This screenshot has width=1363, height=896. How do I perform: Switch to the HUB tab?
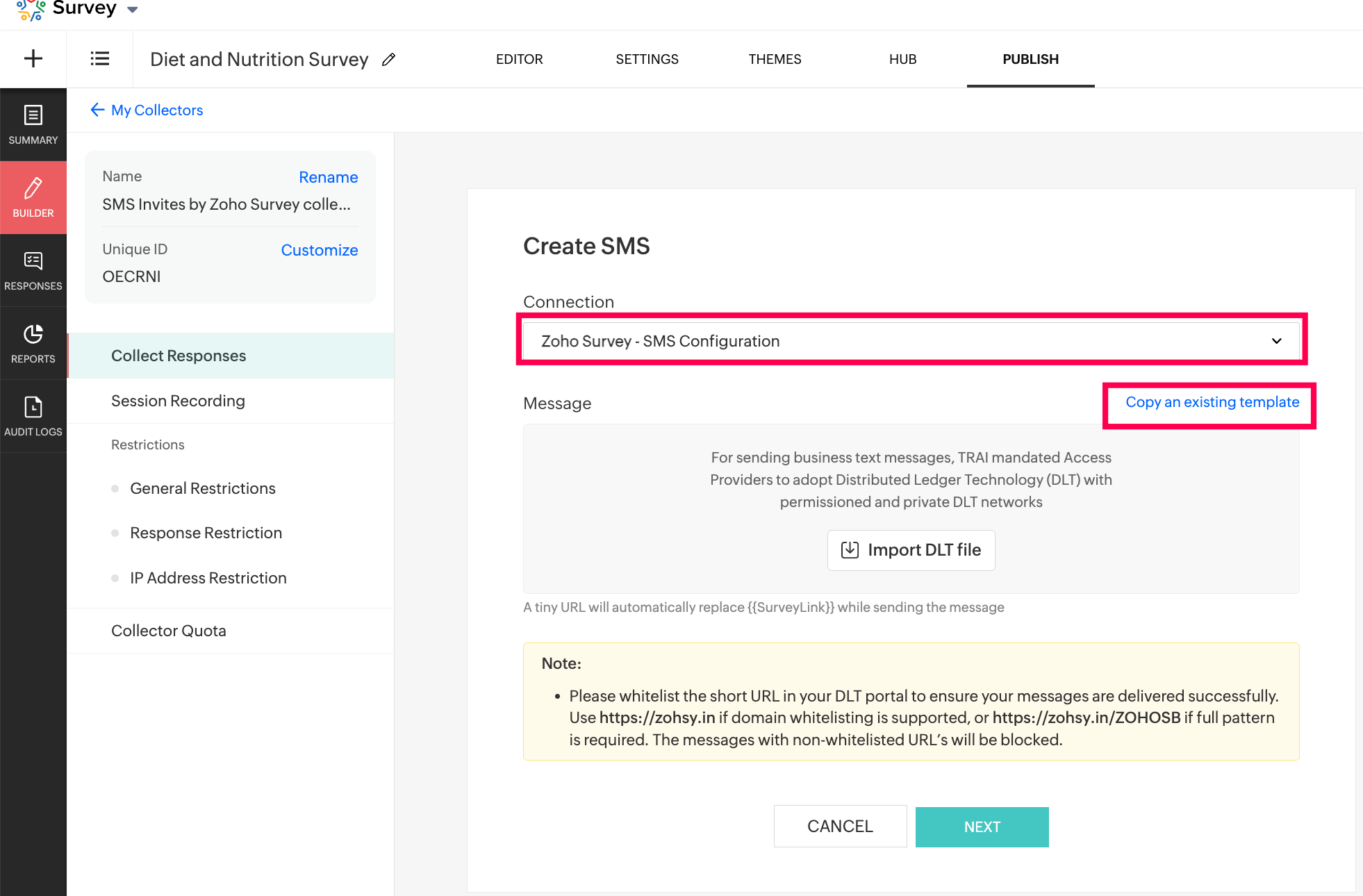(x=903, y=59)
